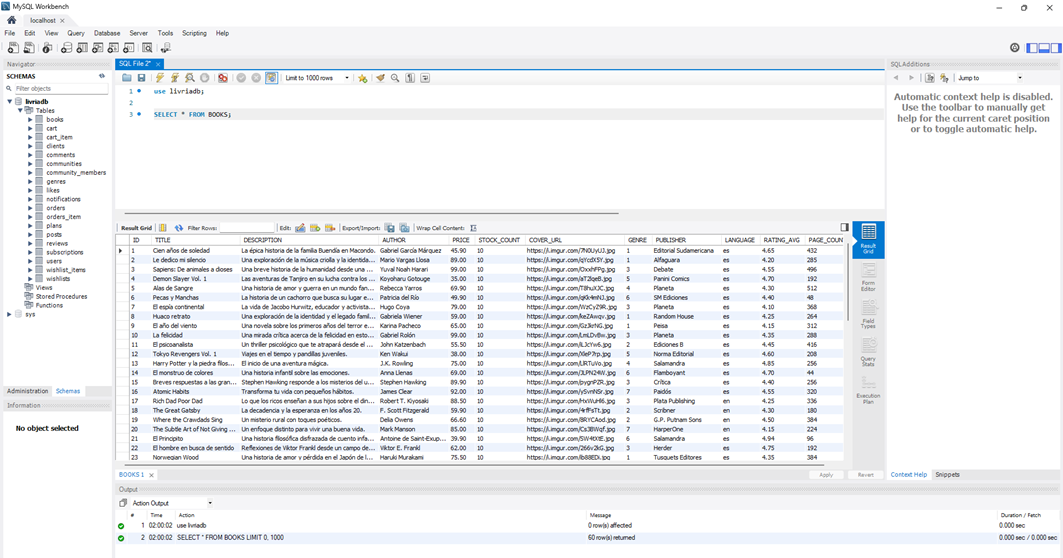Toggle automatic context help icon
This screenshot has height=558, width=1063.
[x=930, y=78]
